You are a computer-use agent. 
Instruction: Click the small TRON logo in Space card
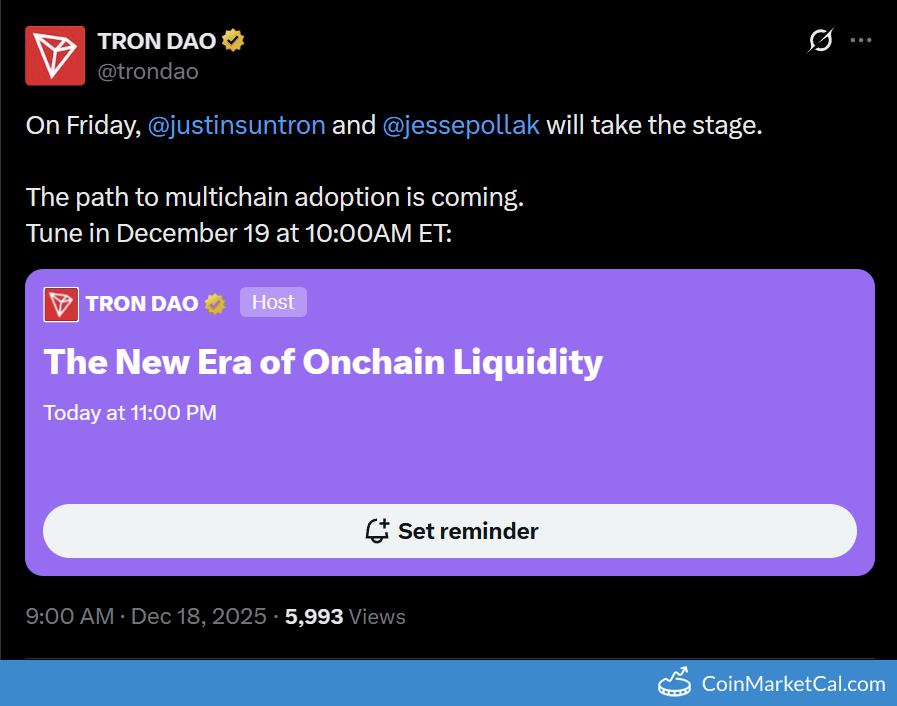click(61, 304)
